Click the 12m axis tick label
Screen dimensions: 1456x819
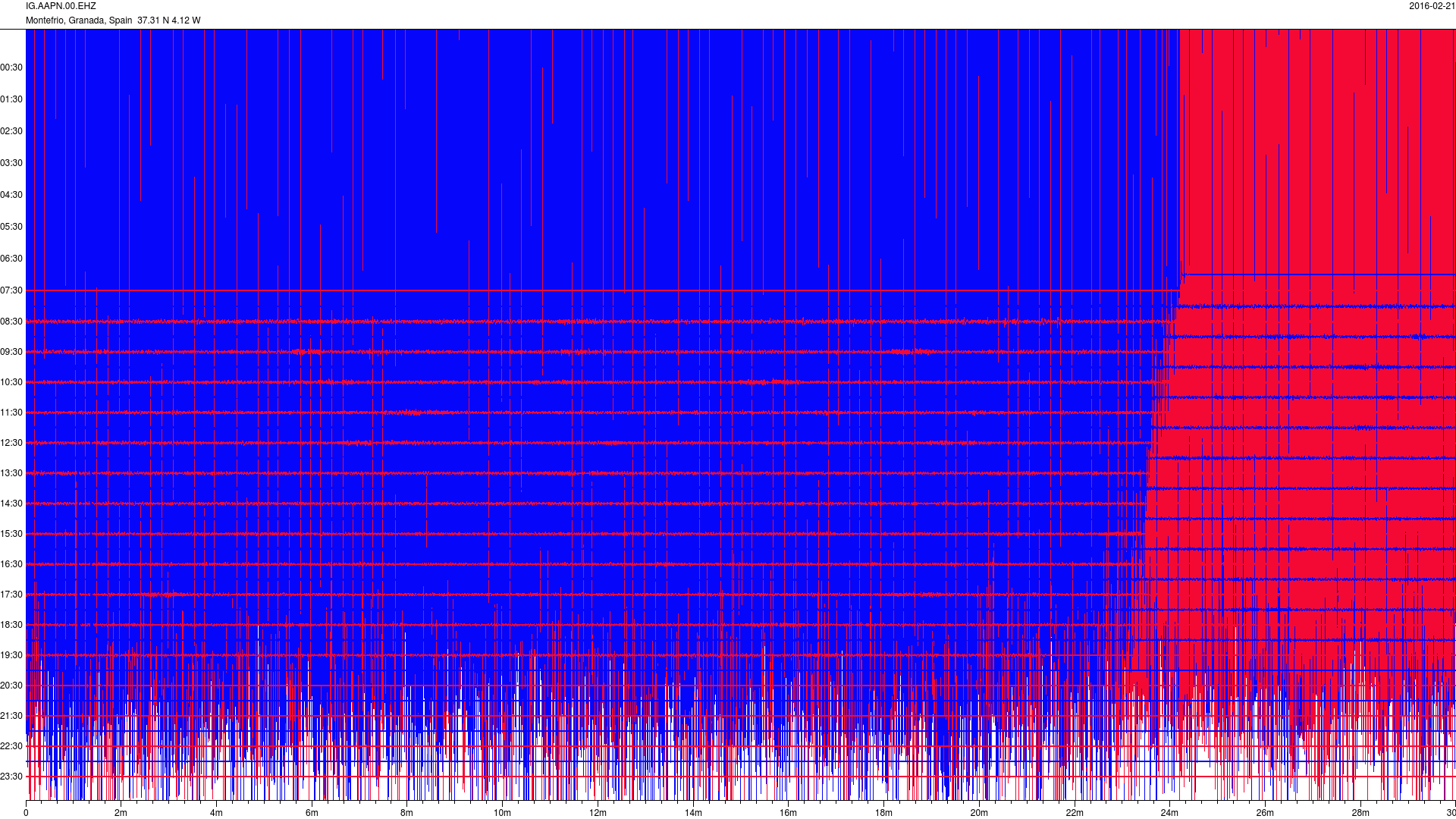tap(598, 813)
